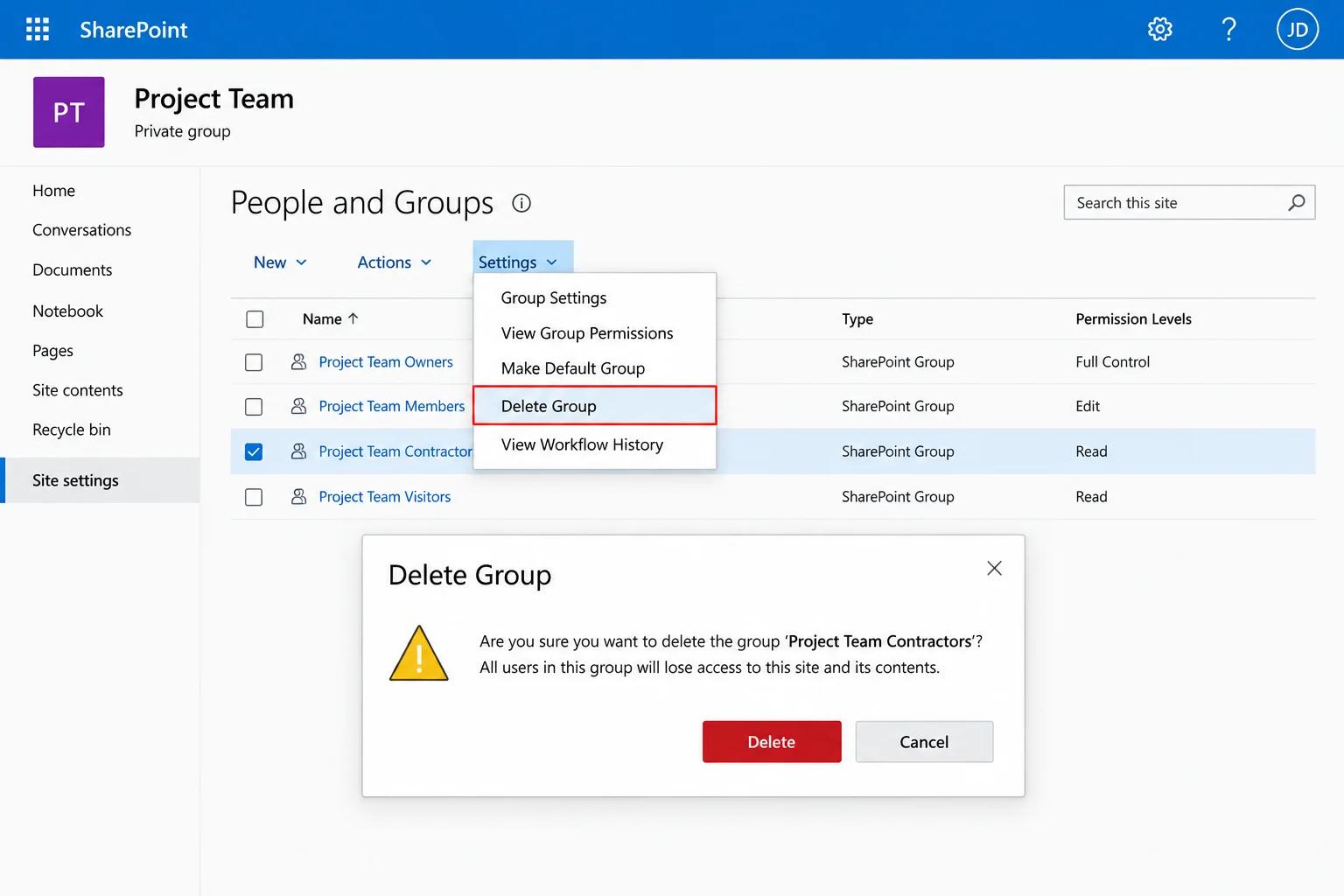Screen dimensions: 1344x896
Task: Click Cancel in the Delete Group dialog
Action: tap(924, 742)
